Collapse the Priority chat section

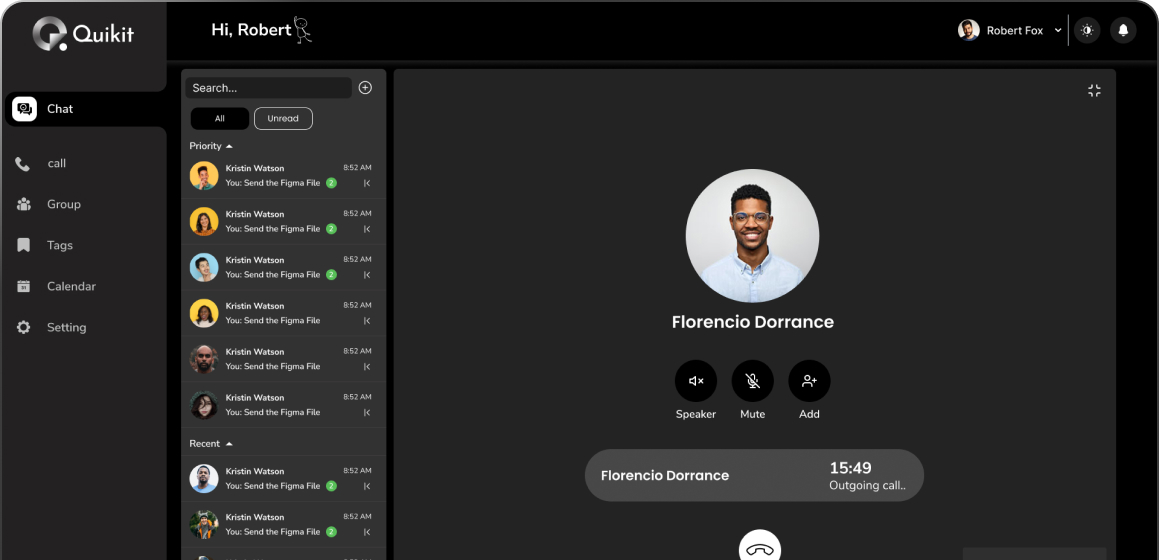point(211,146)
